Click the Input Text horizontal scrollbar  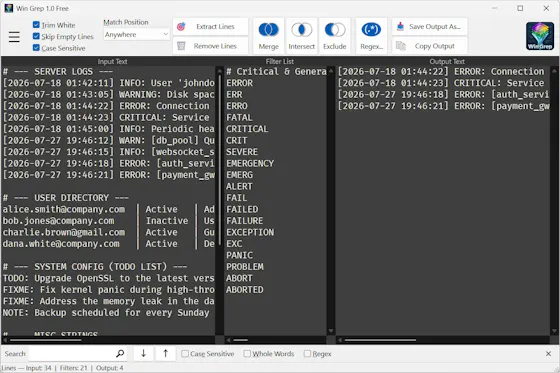[46, 340]
